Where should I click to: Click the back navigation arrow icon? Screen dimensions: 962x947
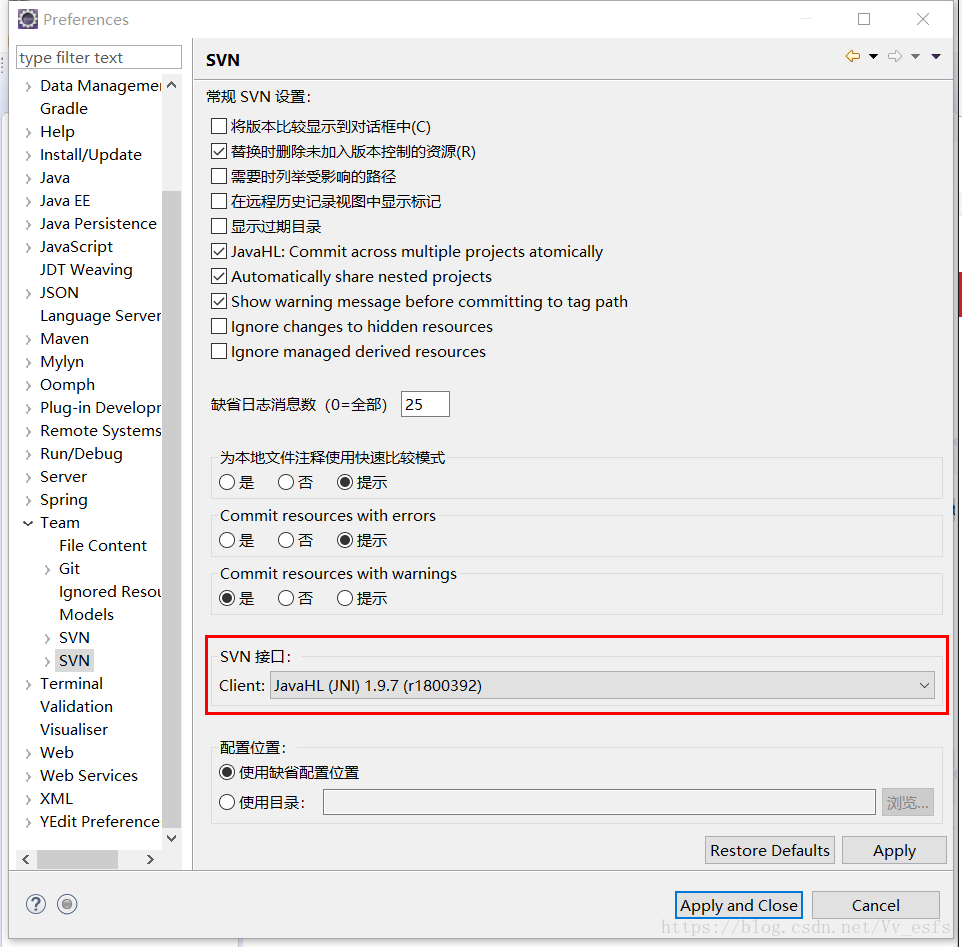(x=852, y=56)
